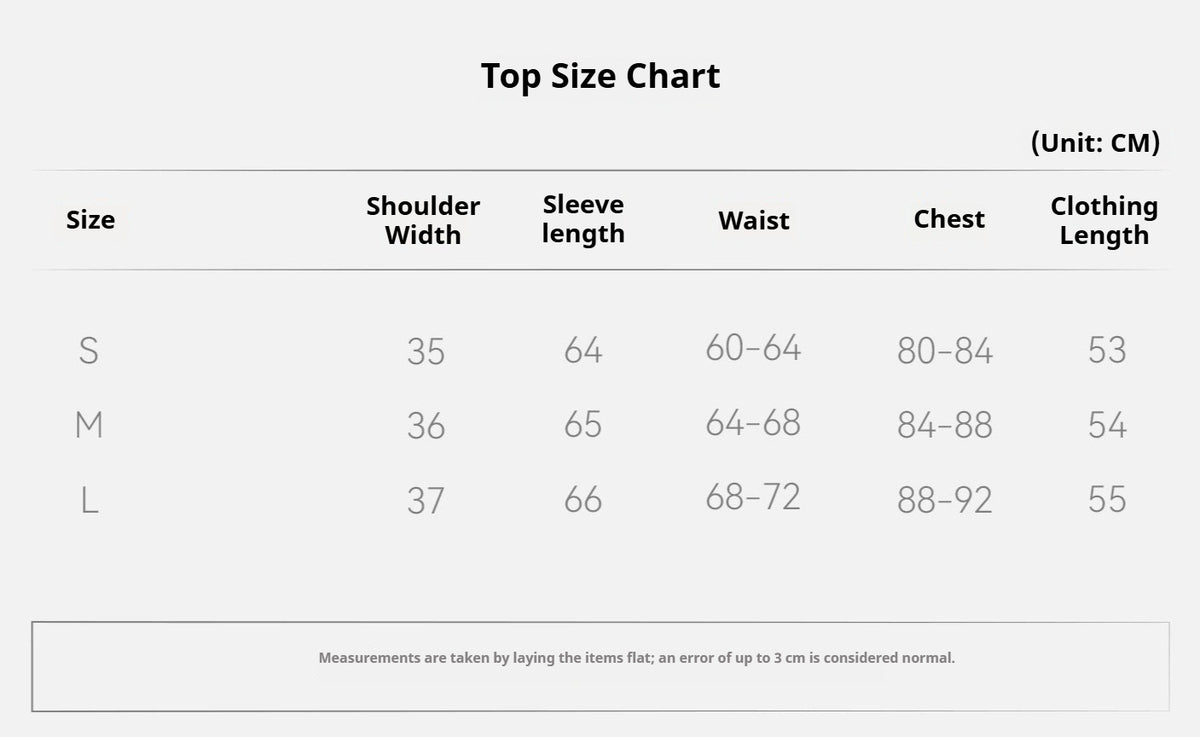Click sleeve length value 65
This screenshot has width=1200, height=737.
[x=583, y=425]
